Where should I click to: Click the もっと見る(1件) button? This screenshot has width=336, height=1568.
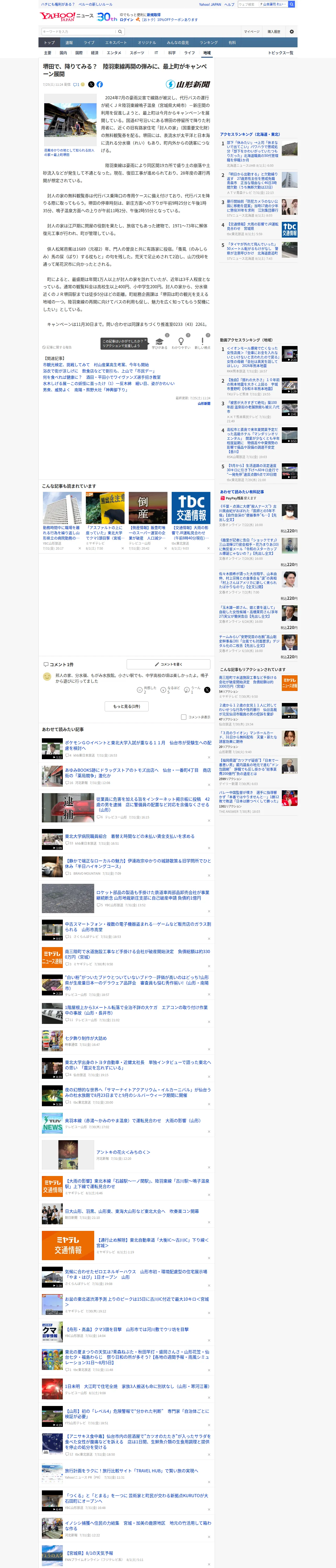click(x=127, y=706)
